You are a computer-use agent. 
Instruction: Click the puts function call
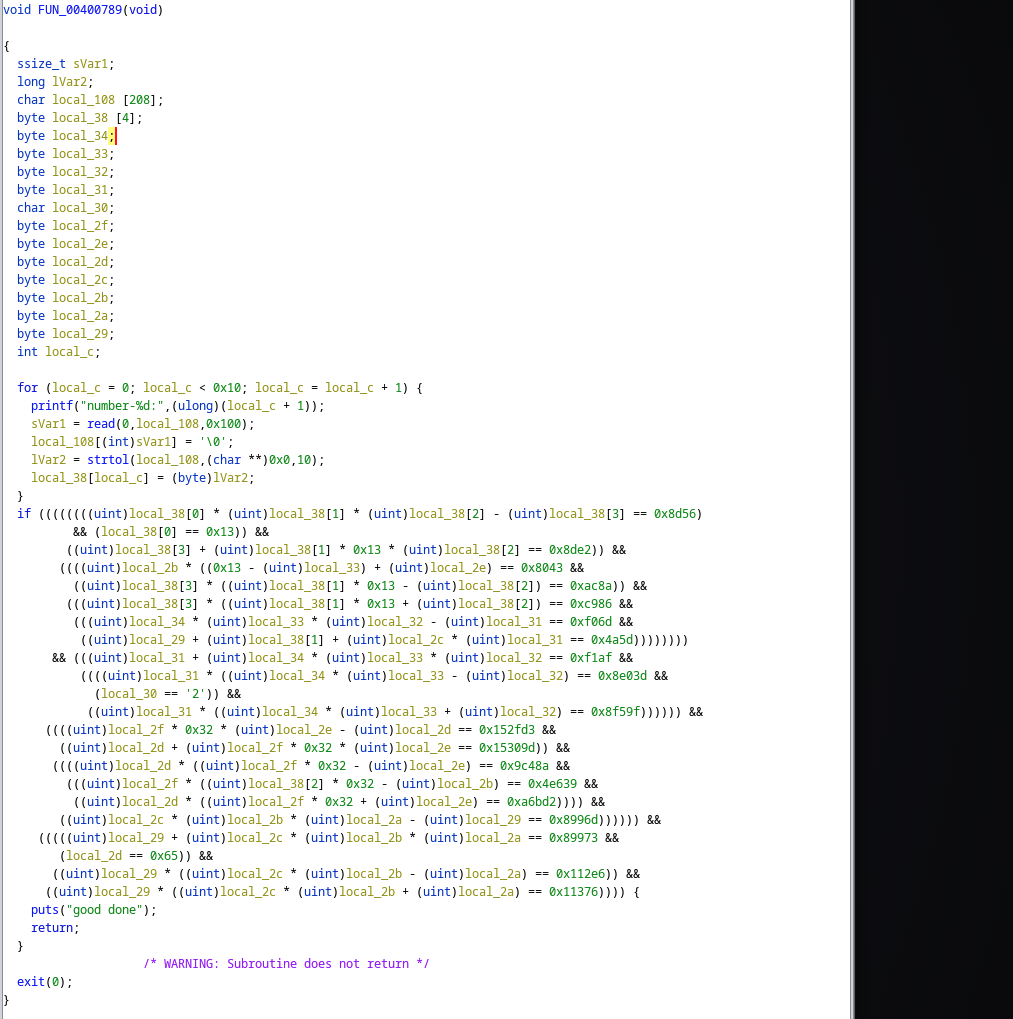[x=45, y=910]
